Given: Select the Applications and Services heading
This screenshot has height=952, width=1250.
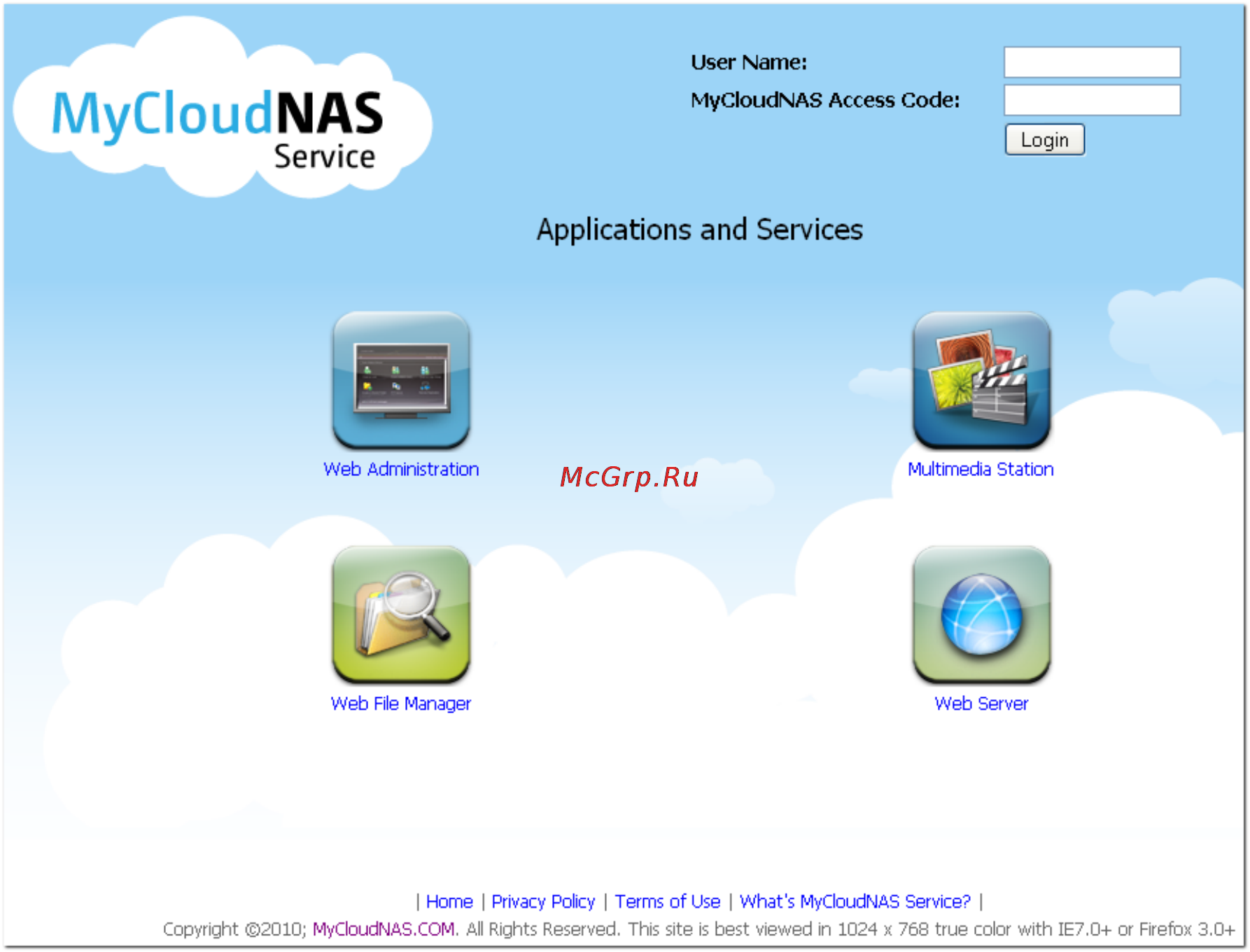Looking at the screenshot, I should [x=700, y=230].
